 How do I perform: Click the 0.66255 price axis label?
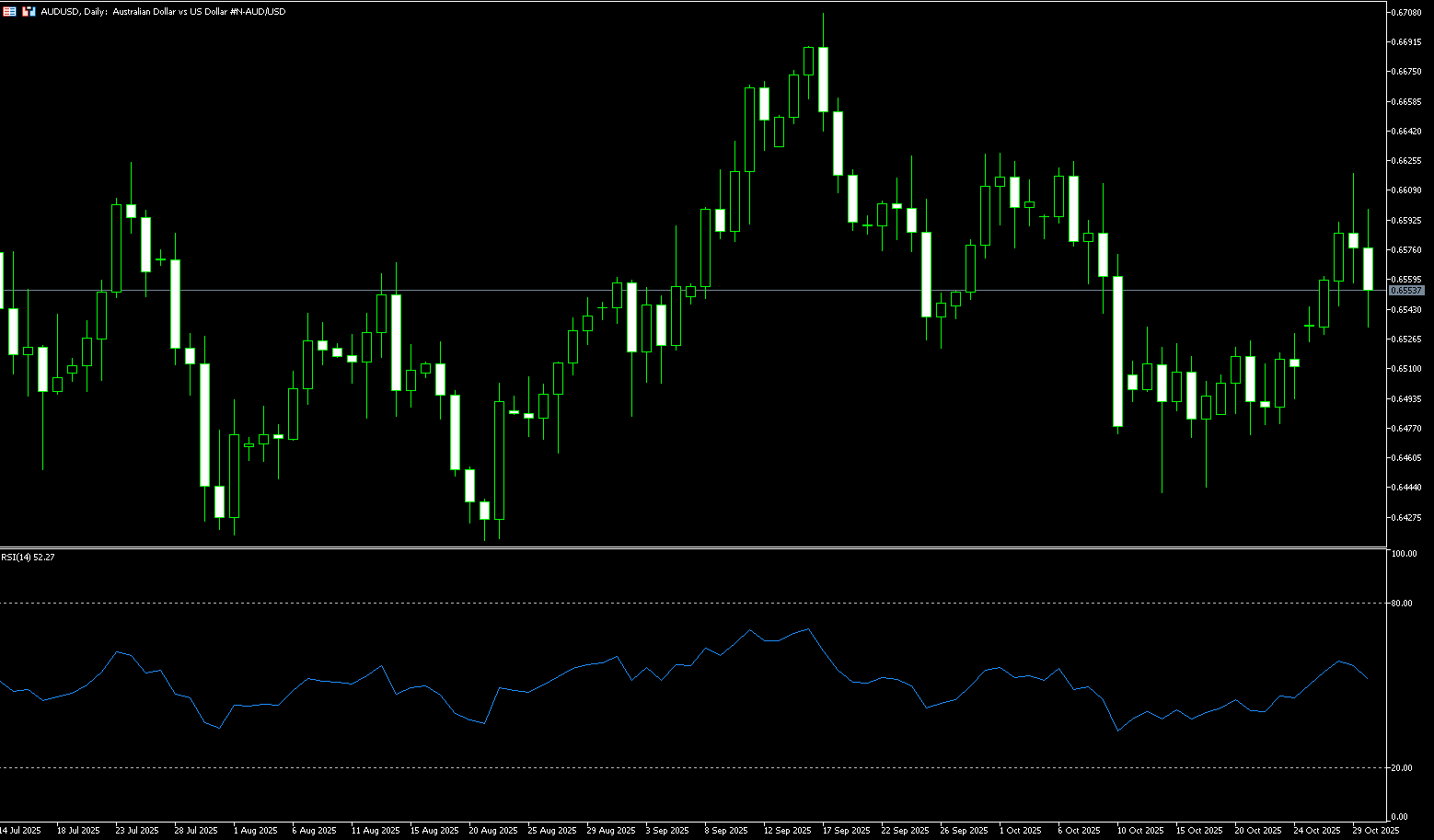[1405, 161]
